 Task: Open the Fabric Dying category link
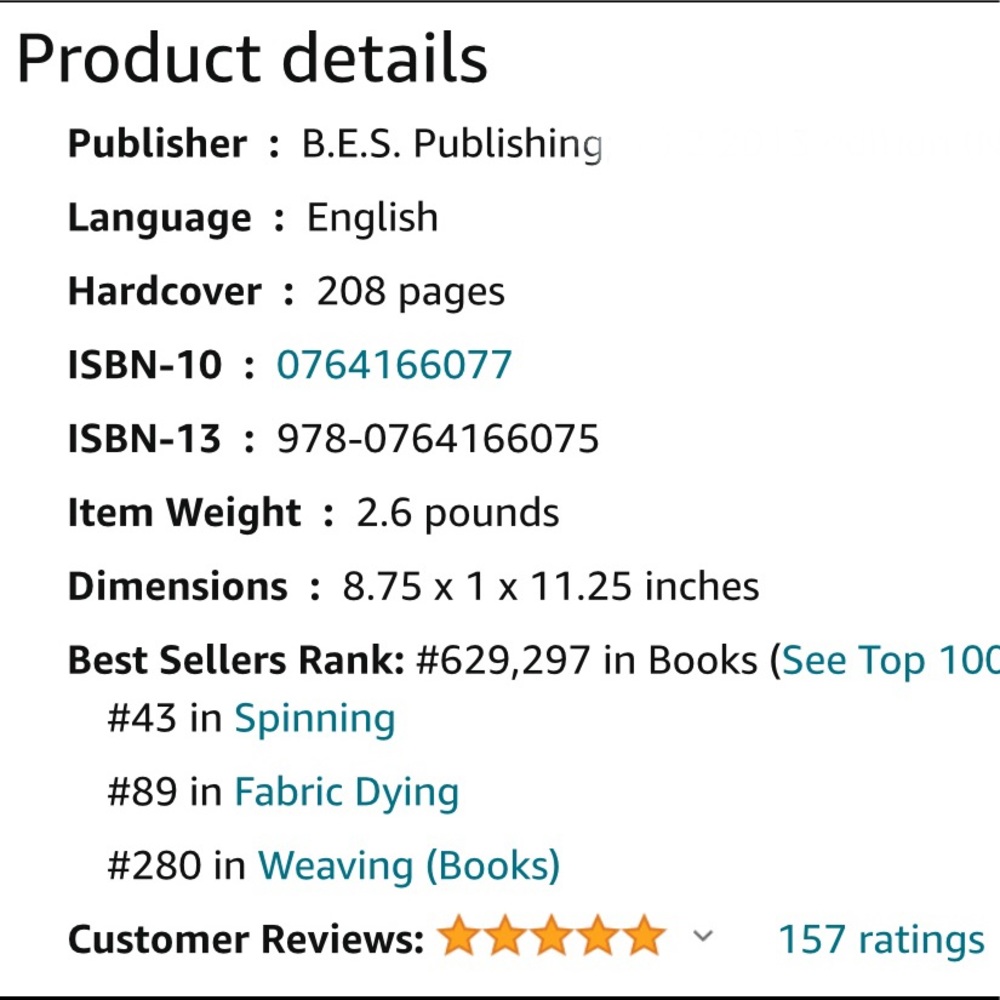pyautogui.click(x=347, y=792)
